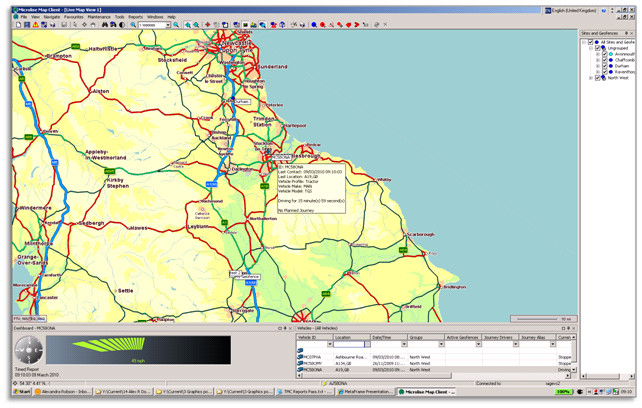This screenshot has width=642, height=408.
Task: Click the new blank document toolbar icon
Action: pos(17,25)
